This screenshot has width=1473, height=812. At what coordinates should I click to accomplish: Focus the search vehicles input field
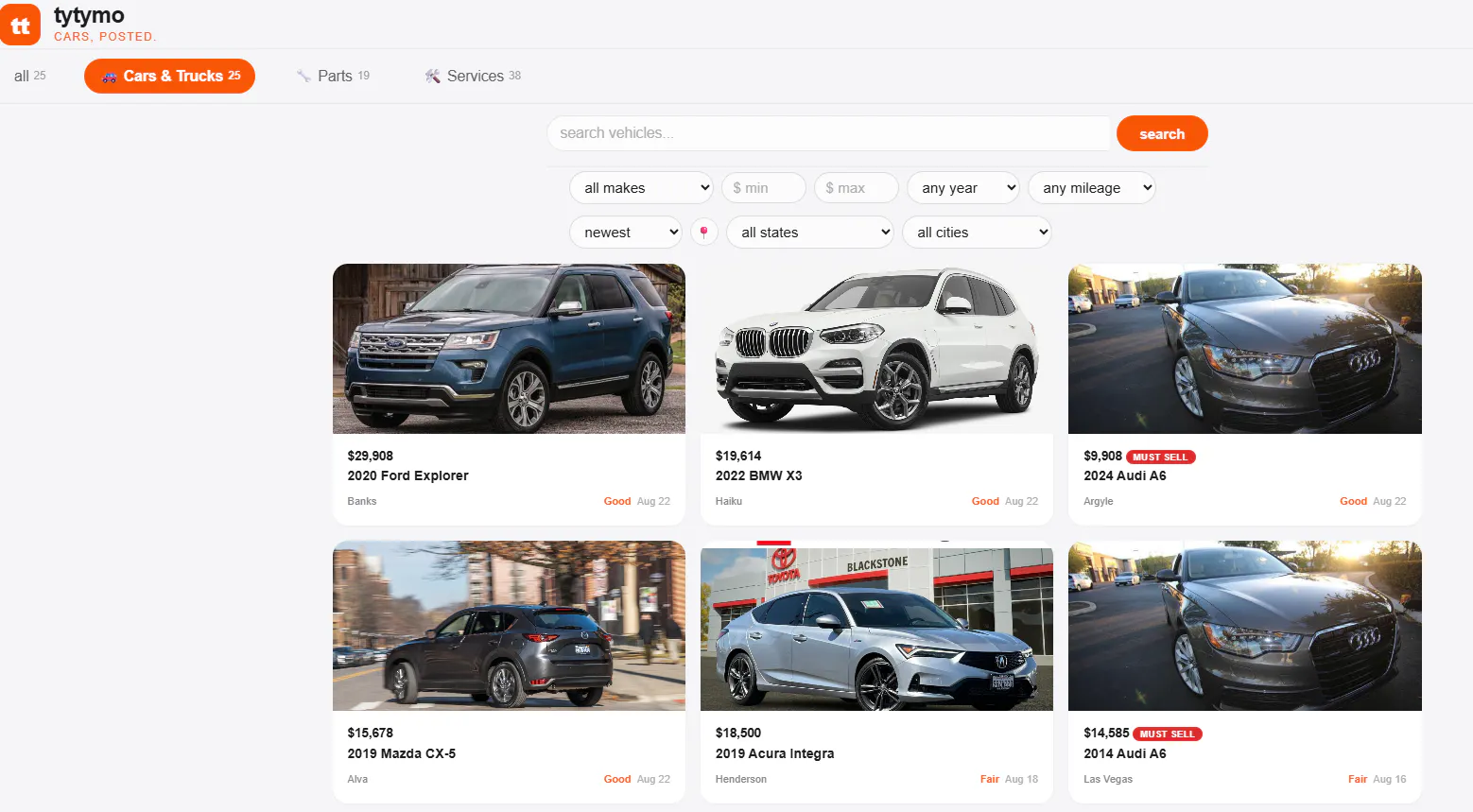coord(828,133)
